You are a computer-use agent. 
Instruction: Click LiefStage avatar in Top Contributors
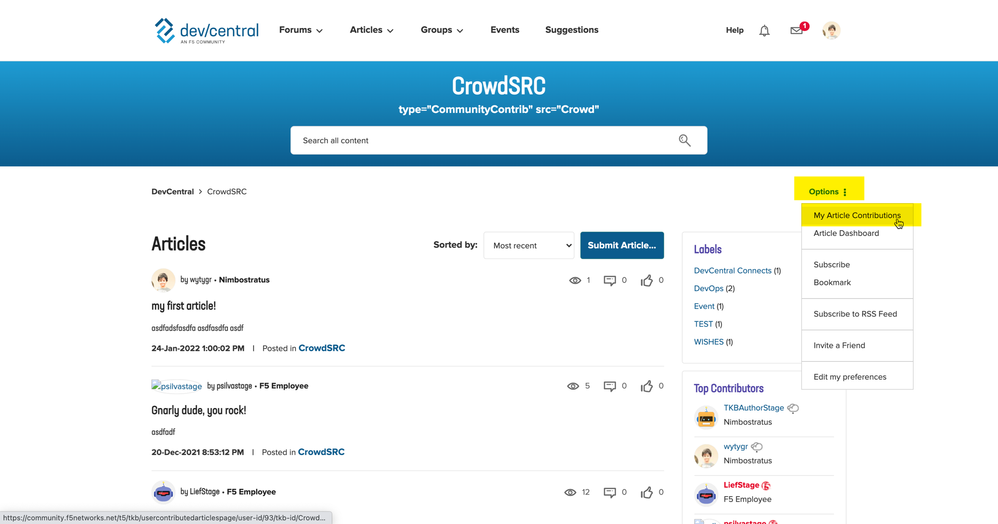pyautogui.click(x=706, y=494)
